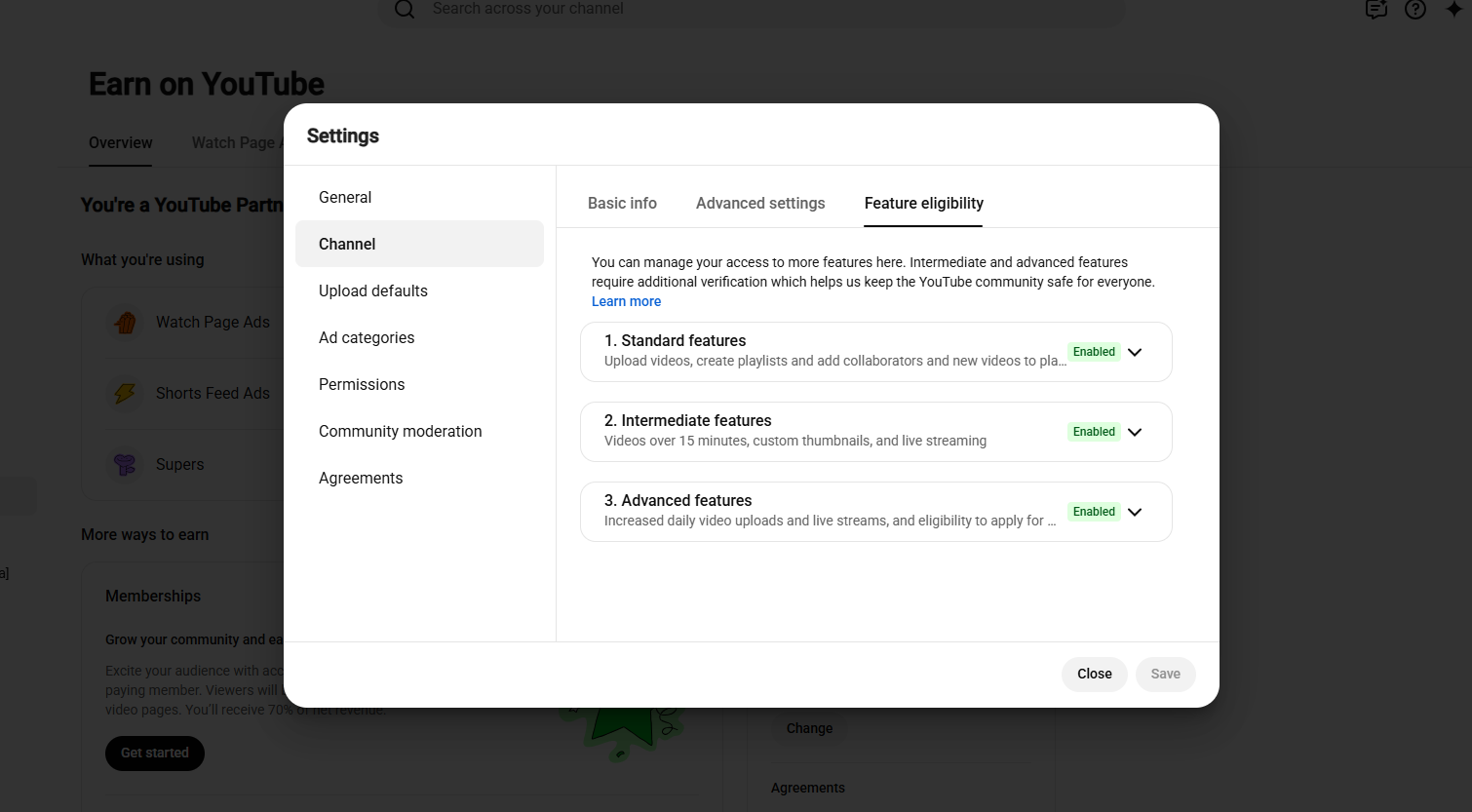Focus the Search across your channel field
This screenshot has width=1472, height=812.
tap(751, 10)
